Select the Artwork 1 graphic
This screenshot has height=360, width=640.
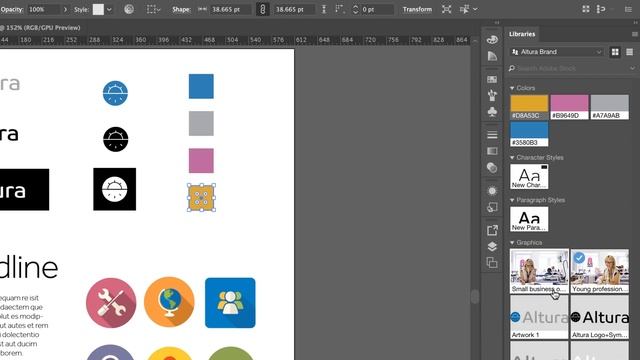(539, 317)
